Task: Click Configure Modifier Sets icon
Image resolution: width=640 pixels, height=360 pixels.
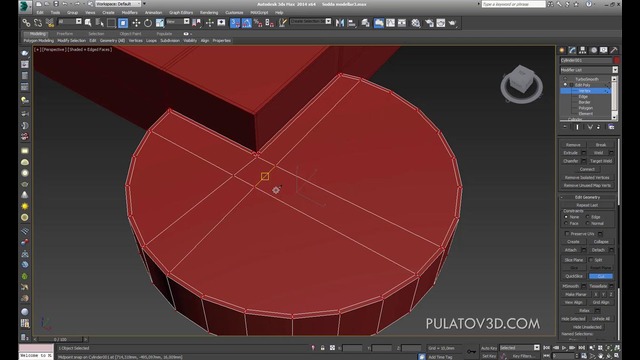Action: 611,127
